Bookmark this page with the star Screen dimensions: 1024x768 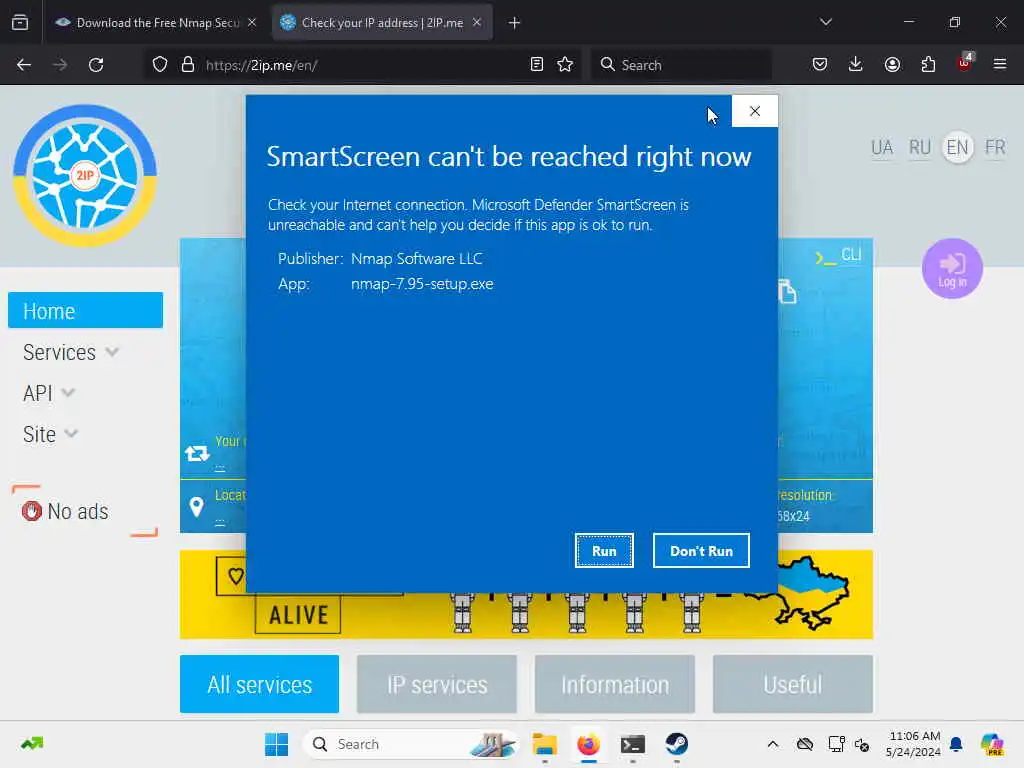click(x=565, y=65)
